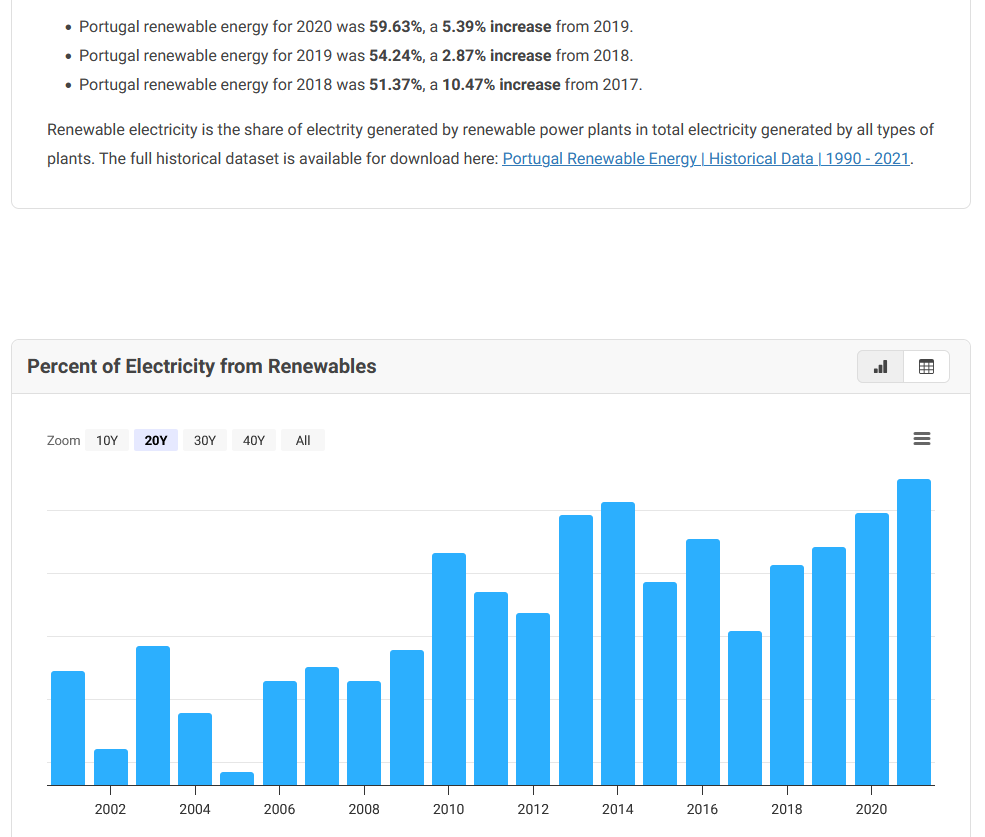Click the shortest 2005 bar
Viewport: 985px width, 837px height.
tap(237, 779)
